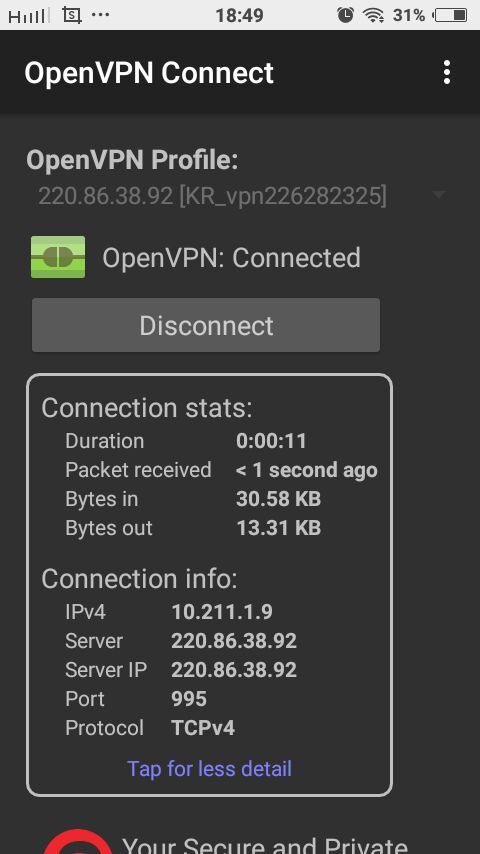Image resolution: width=480 pixels, height=854 pixels.
Task: Tap the Duration value 0:00:11
Action: pyautogui.click(x=271, y=441)
